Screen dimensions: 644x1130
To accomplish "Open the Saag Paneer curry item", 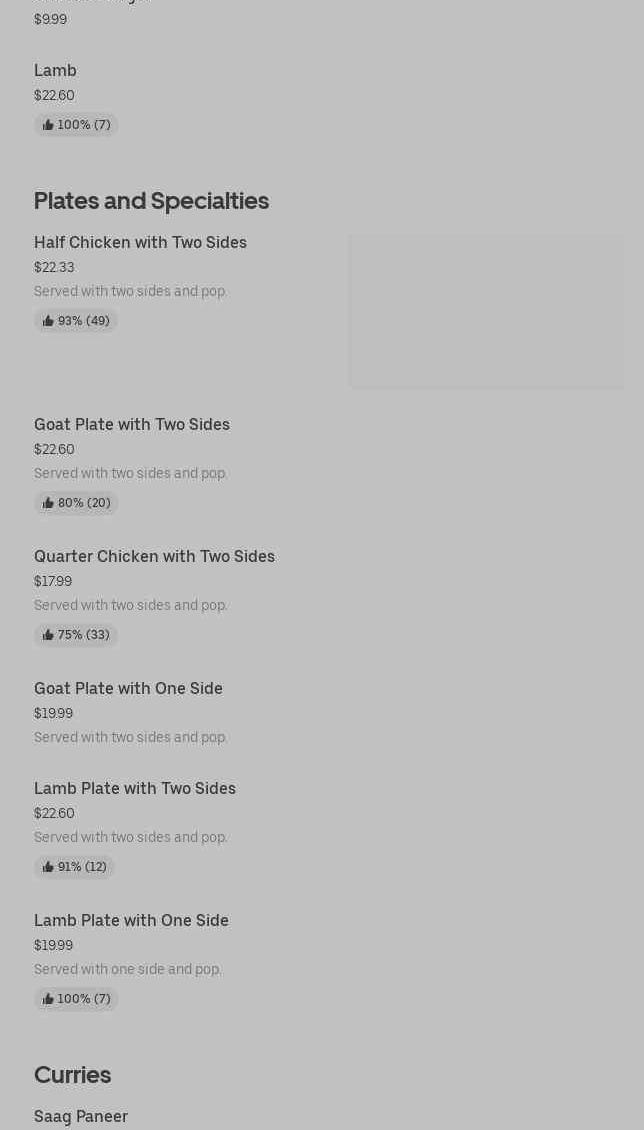I will (x=81, y=1116).
